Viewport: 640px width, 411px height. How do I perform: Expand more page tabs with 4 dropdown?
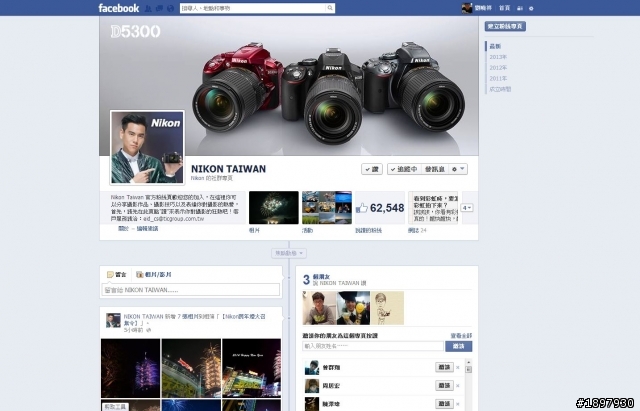coord(467,208)
